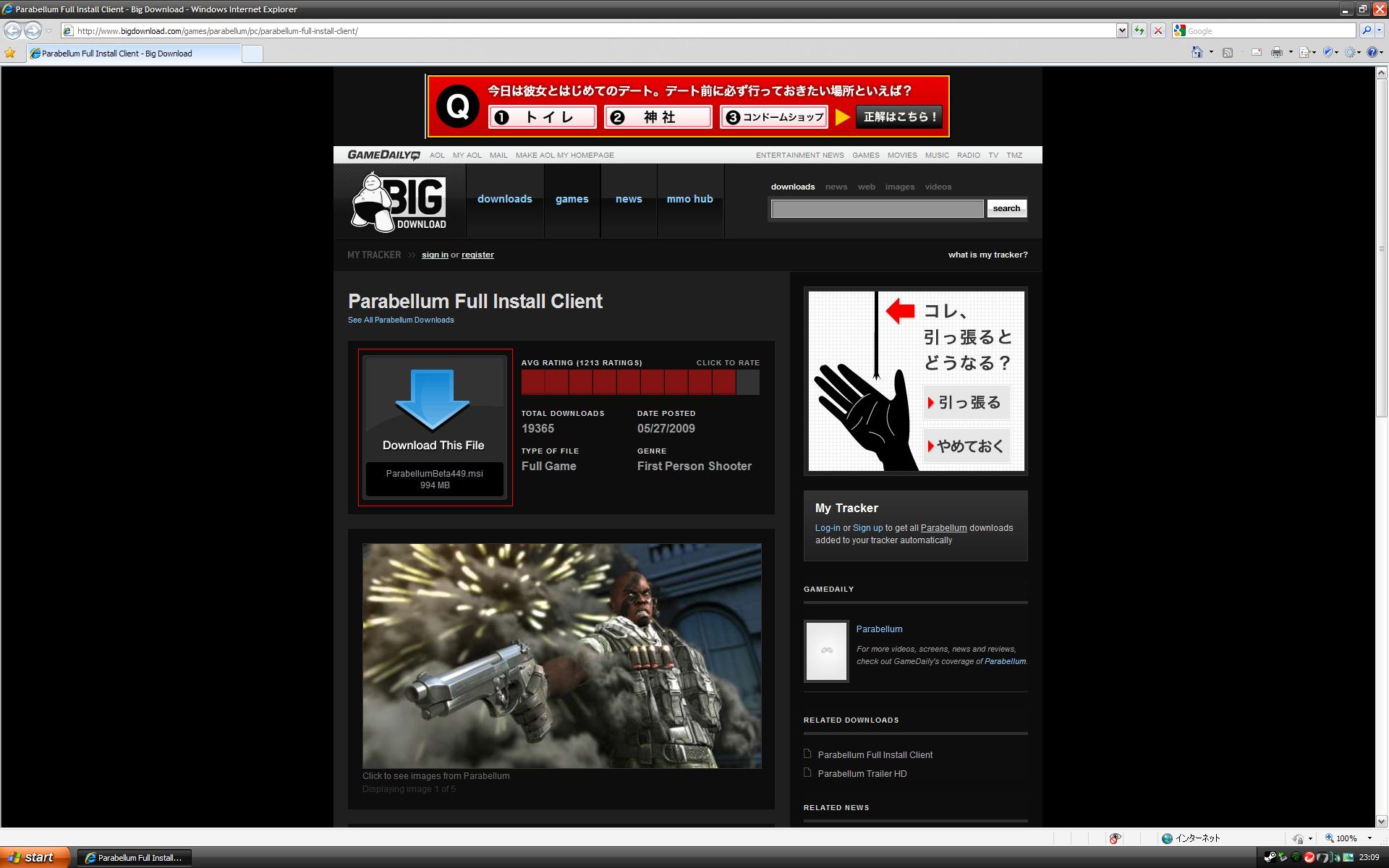1389x868 pixels.
Task: Open search provider options dropdown arrow
Action: pyautogui.click(x=1380, y=30)
